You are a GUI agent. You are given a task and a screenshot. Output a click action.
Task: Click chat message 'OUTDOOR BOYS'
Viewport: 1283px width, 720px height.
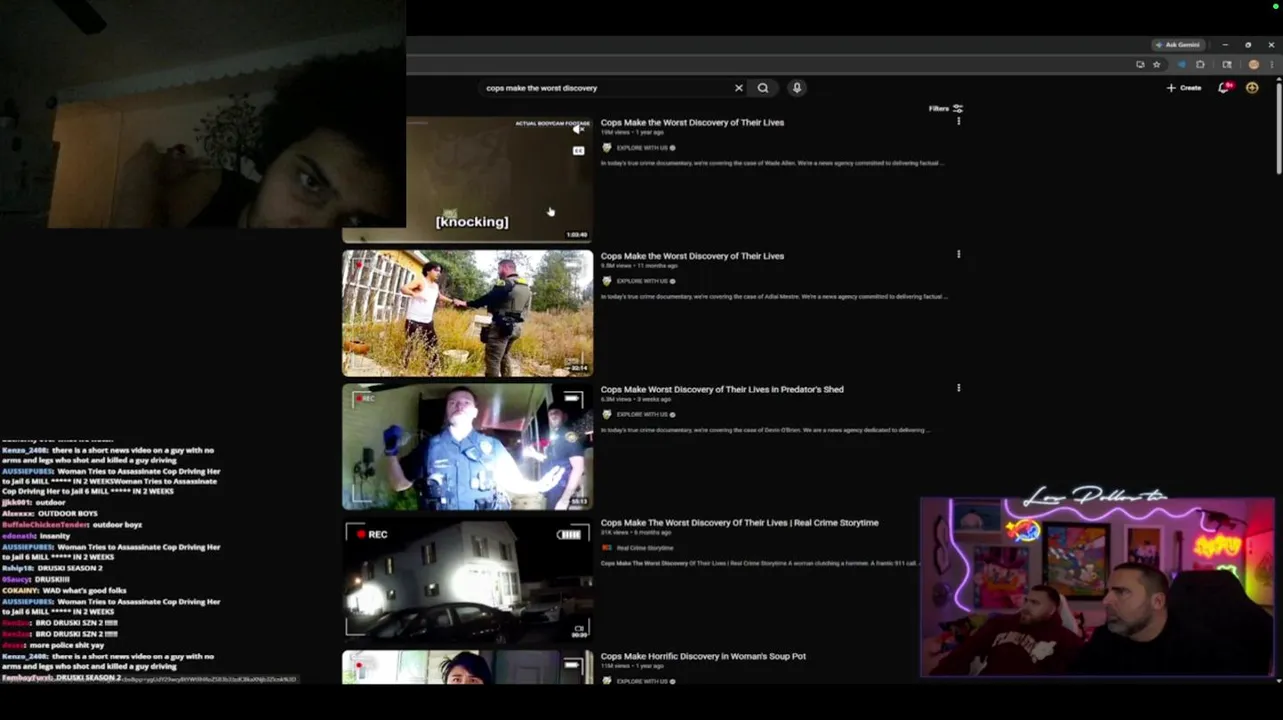[x=67, y=514]
